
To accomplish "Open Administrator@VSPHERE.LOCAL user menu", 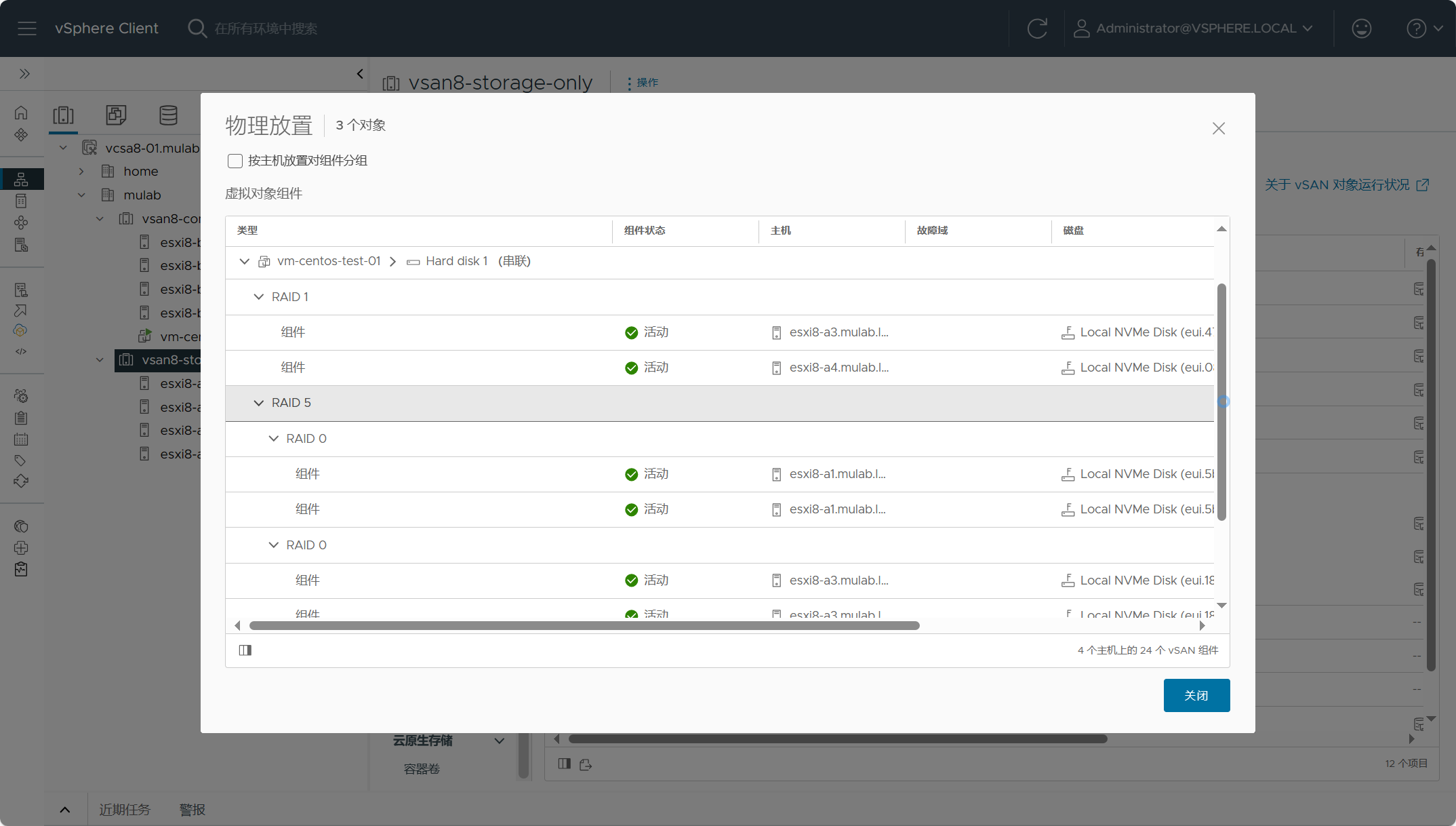I will [x=1193, y=28].
